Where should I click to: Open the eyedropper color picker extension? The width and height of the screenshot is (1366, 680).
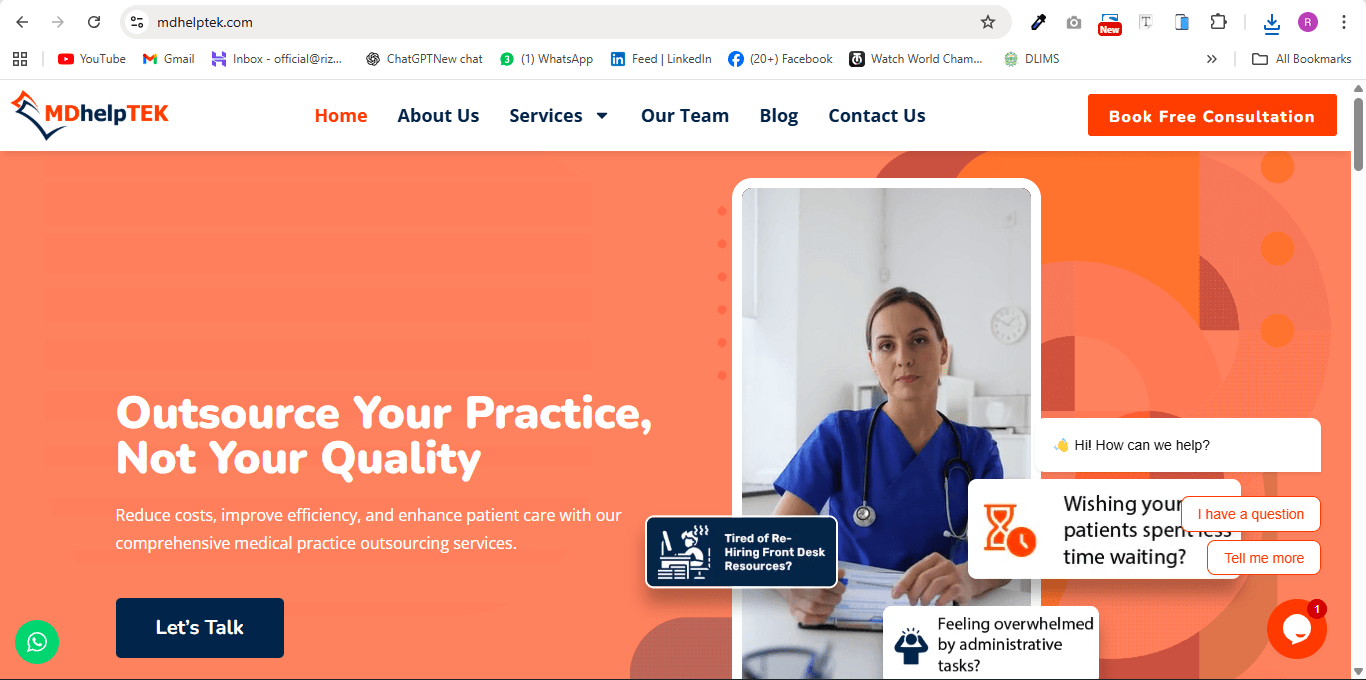click(1038, 22)
